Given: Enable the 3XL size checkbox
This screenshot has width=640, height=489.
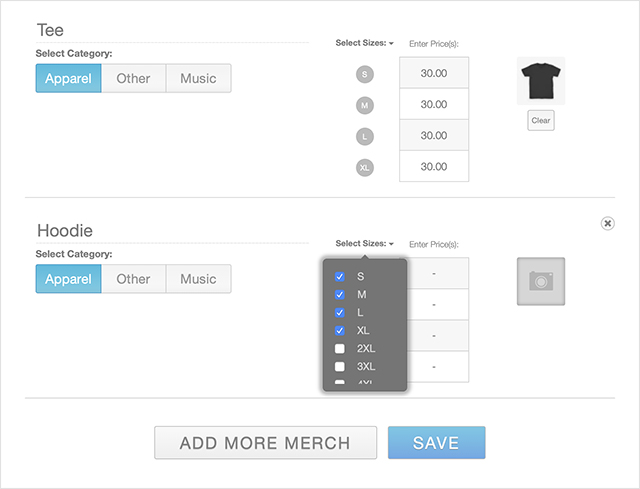Looking at the screenshot, I should (x=340, y=366).
